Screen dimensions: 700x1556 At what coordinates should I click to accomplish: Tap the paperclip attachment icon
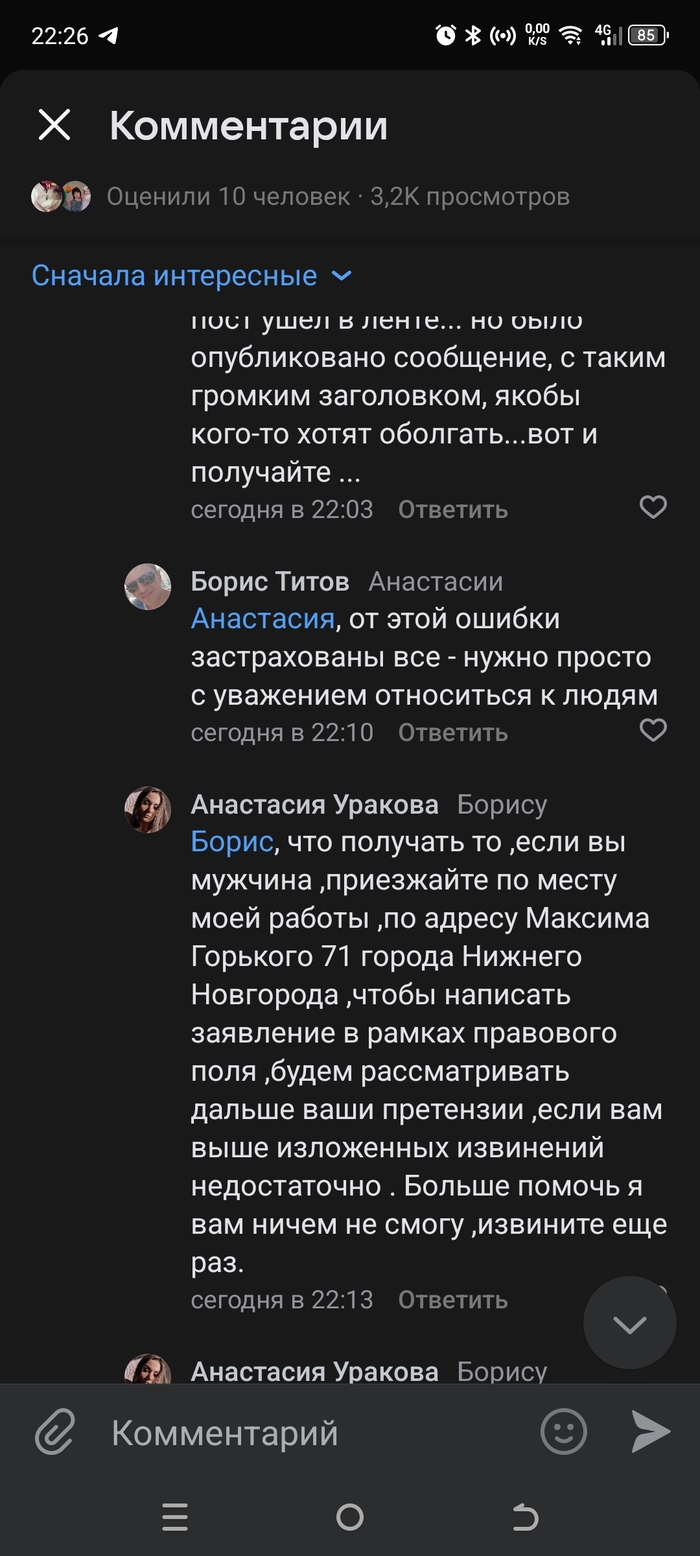tap(56, 1432)
